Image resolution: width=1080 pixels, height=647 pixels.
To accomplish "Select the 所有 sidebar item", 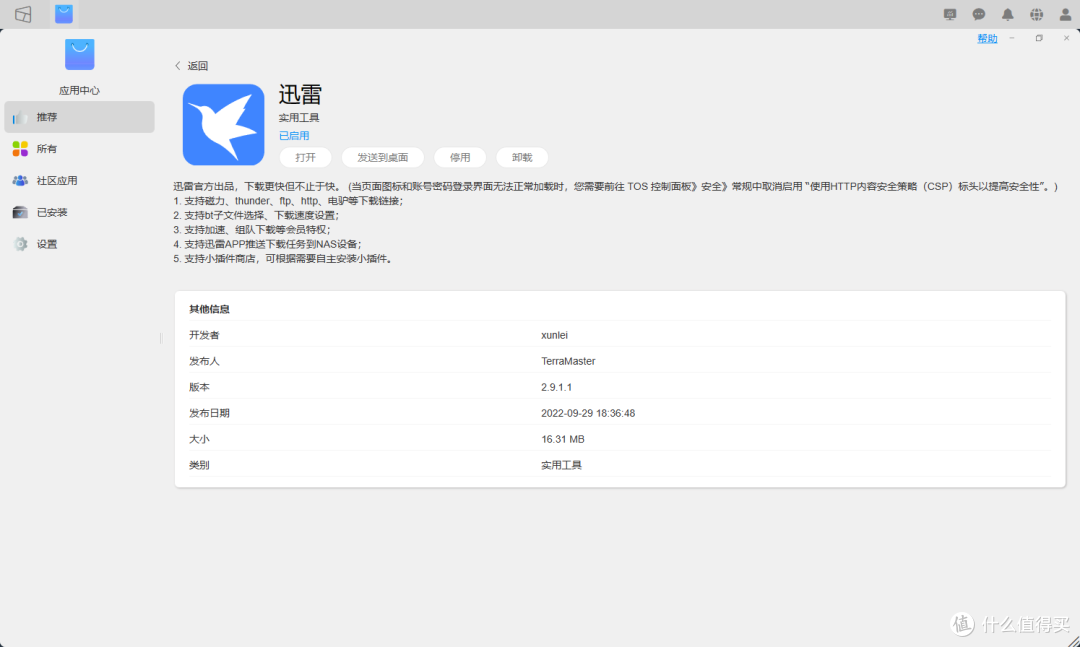I will click(x=79, y=149).
